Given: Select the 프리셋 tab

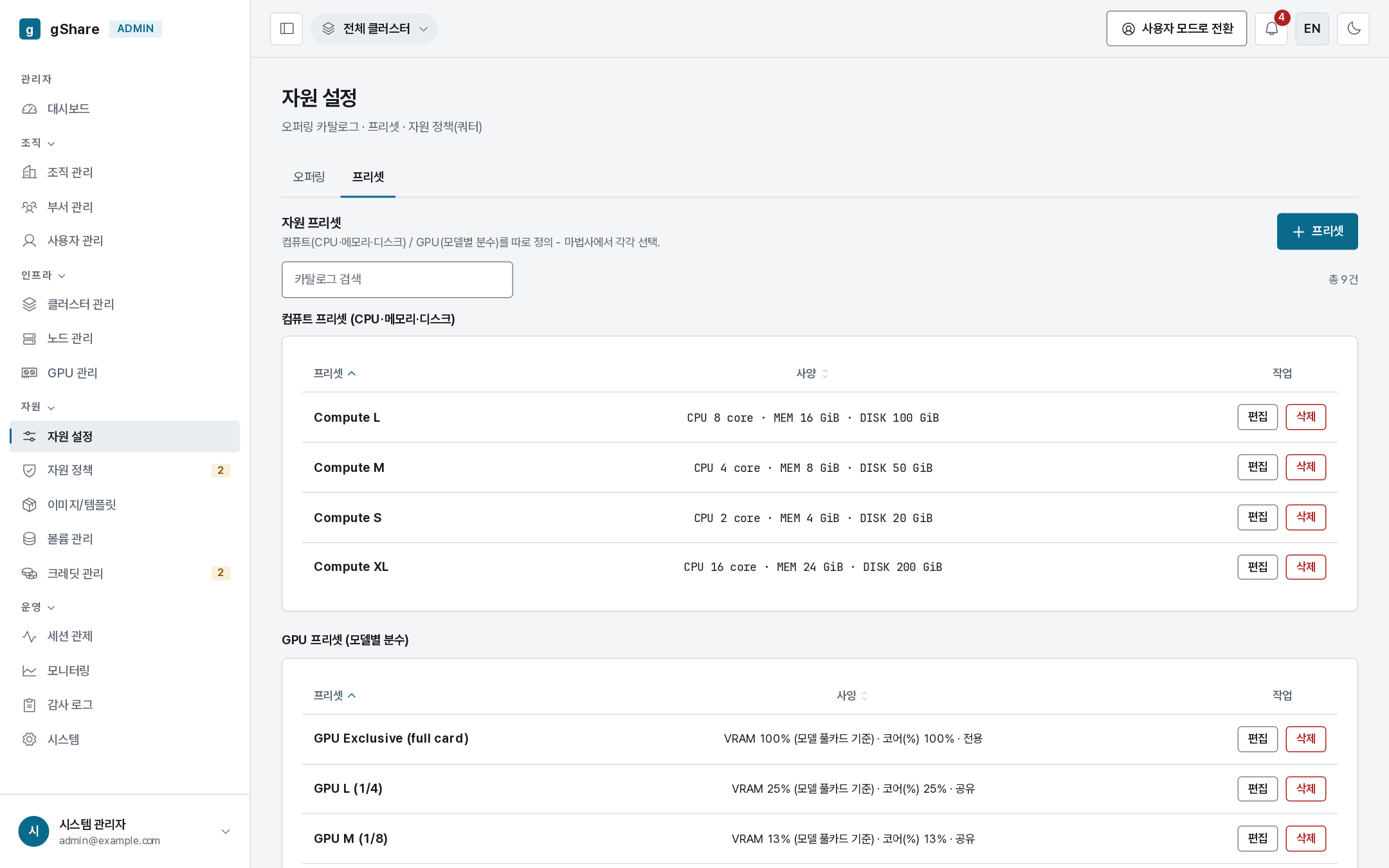Looking at the screenshot, I should [368, 177].
